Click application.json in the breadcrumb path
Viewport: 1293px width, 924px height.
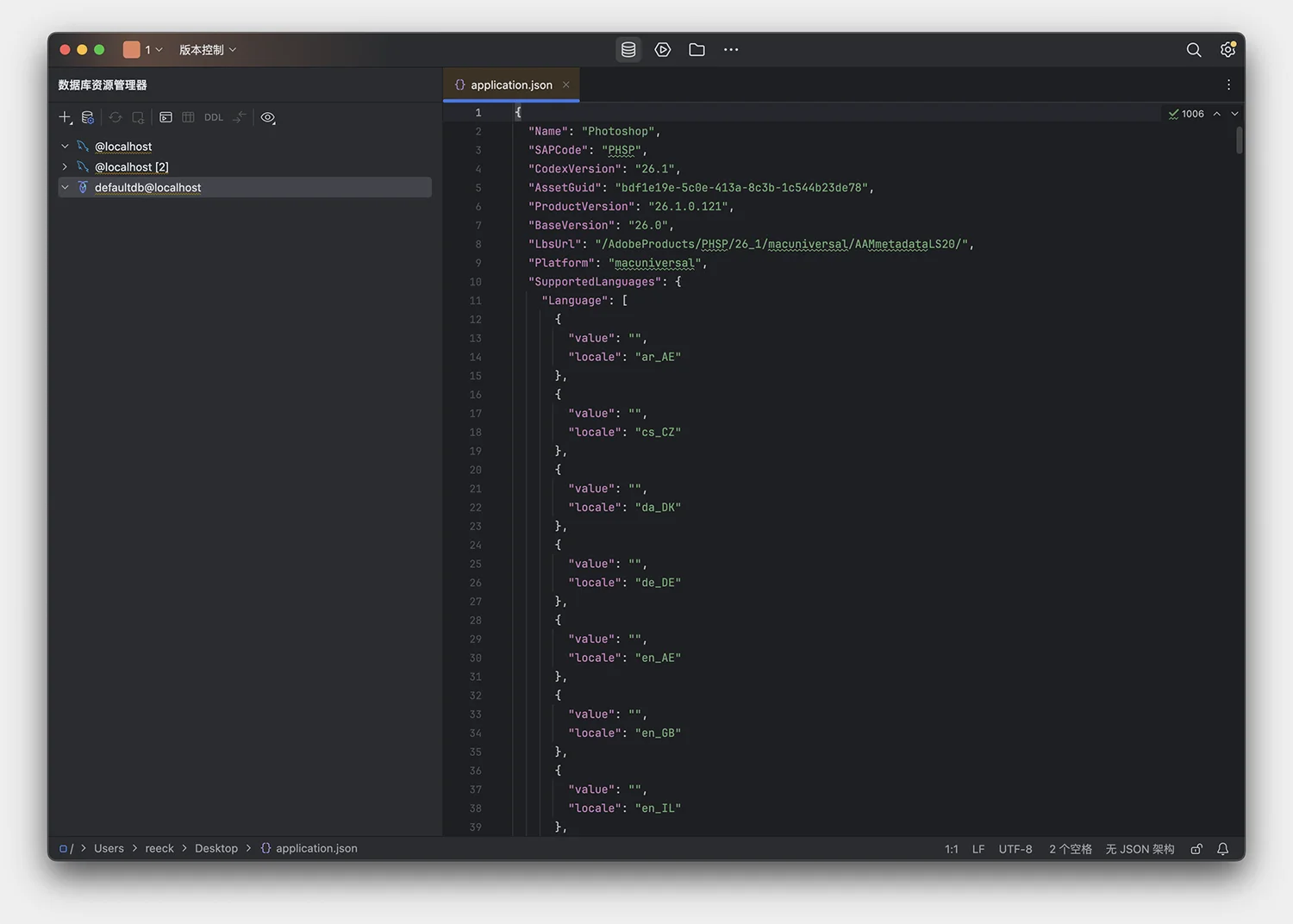pyautogui.click(x=316, y=849)
